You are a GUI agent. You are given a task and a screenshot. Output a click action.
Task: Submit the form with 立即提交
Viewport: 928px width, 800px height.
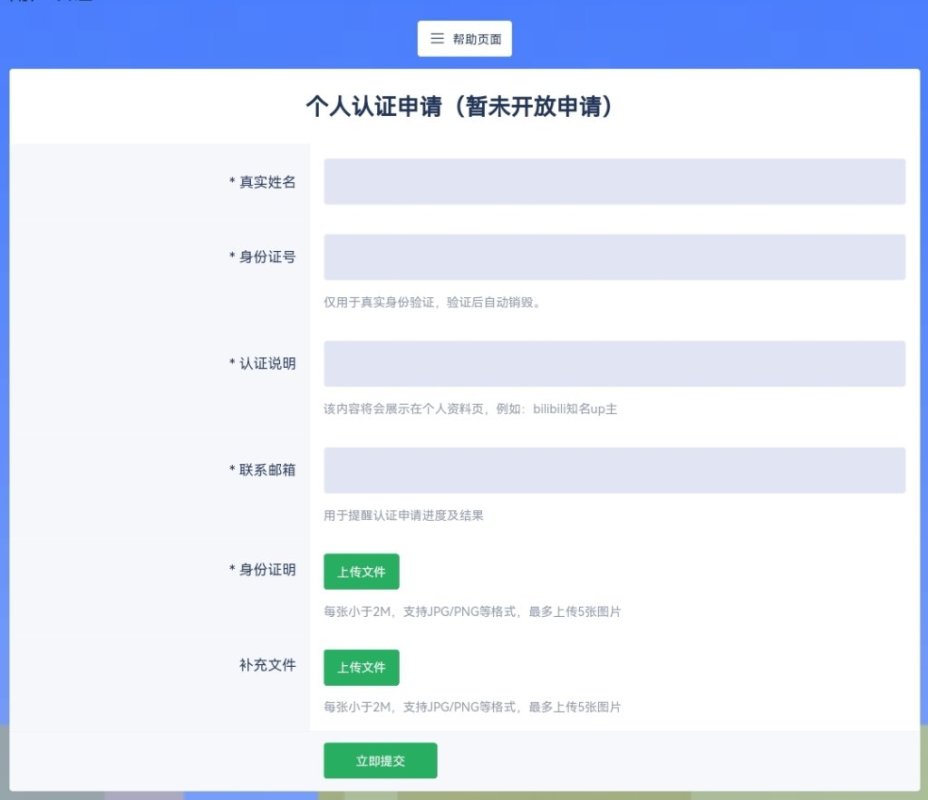pyautogui.click(x=380, y=761)
